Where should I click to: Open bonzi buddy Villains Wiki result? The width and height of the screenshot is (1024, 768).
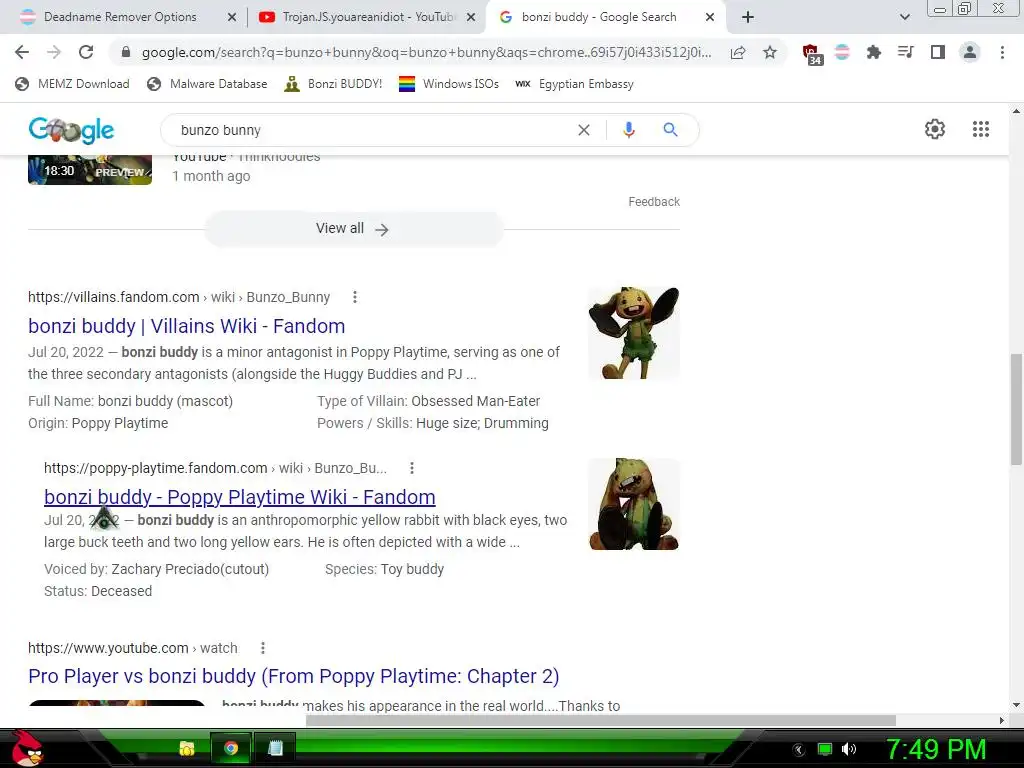point(187,326)
